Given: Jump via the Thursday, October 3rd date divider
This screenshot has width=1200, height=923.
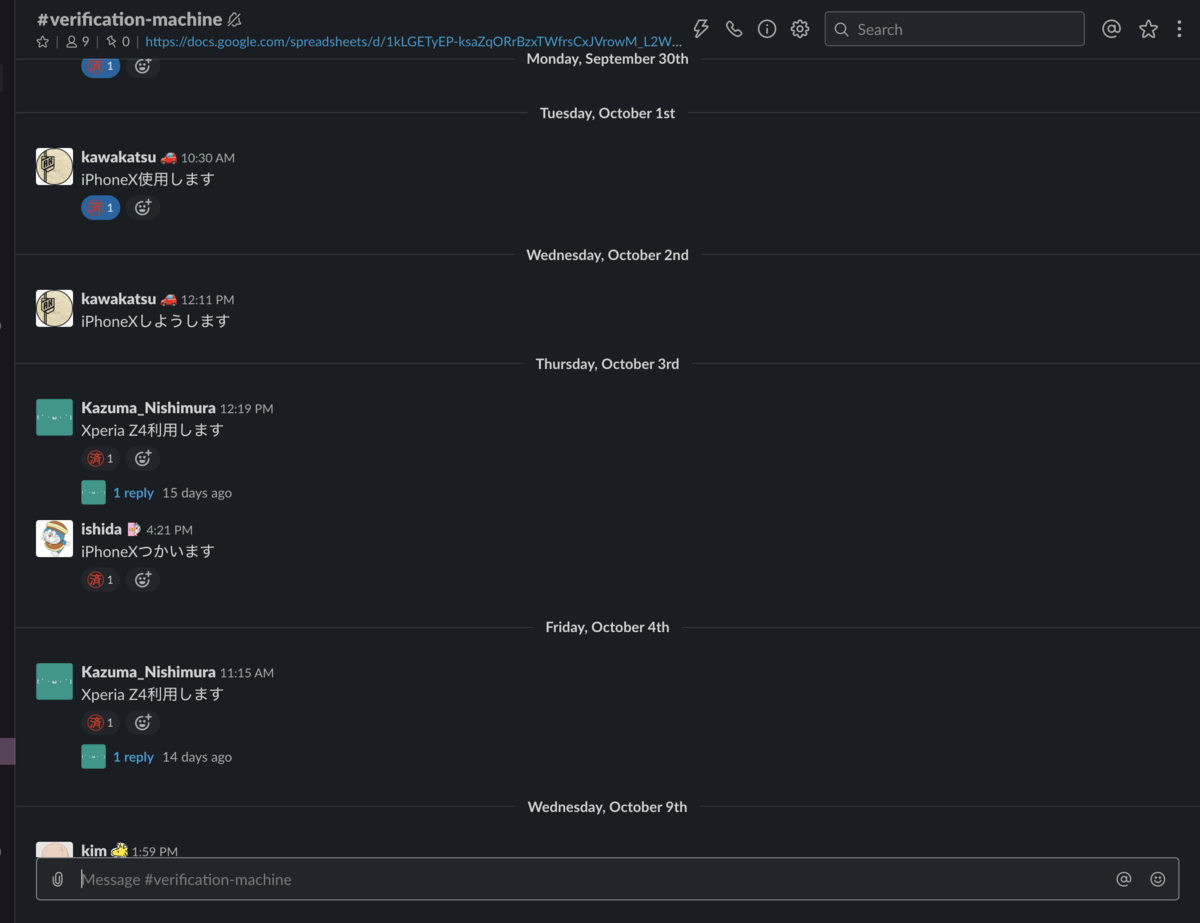Looking at the screenshot, I should [x=607, y=364].
